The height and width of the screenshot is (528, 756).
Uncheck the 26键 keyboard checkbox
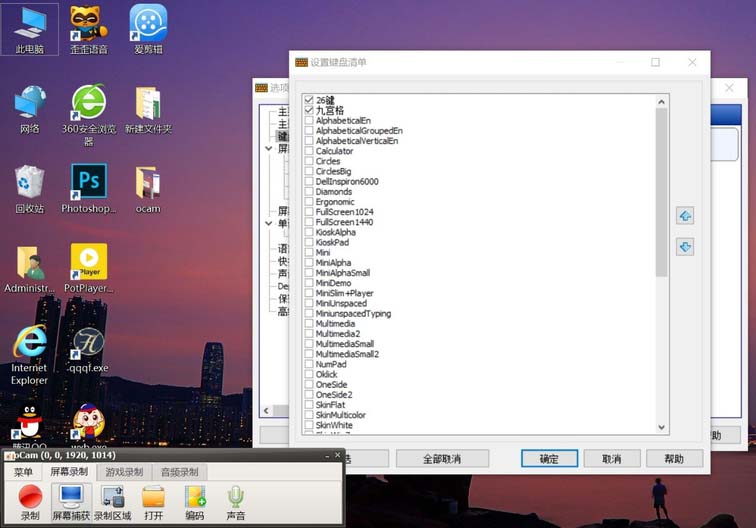[309, 100]
